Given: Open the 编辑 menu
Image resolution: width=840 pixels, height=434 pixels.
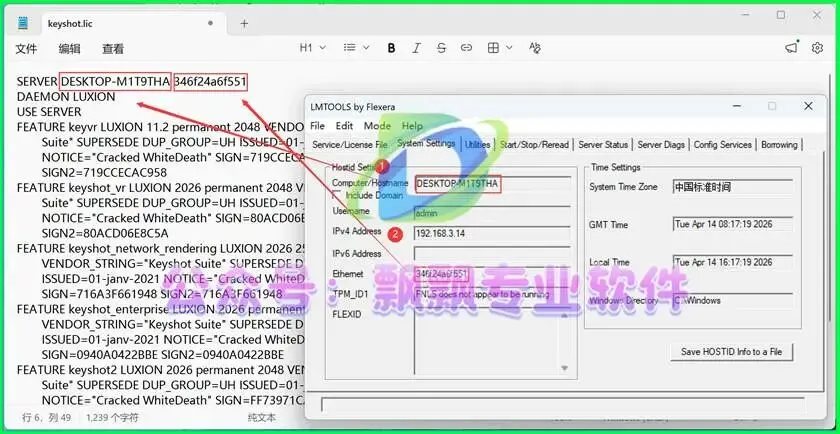Looking at the screenshot, I should [70, 49].
